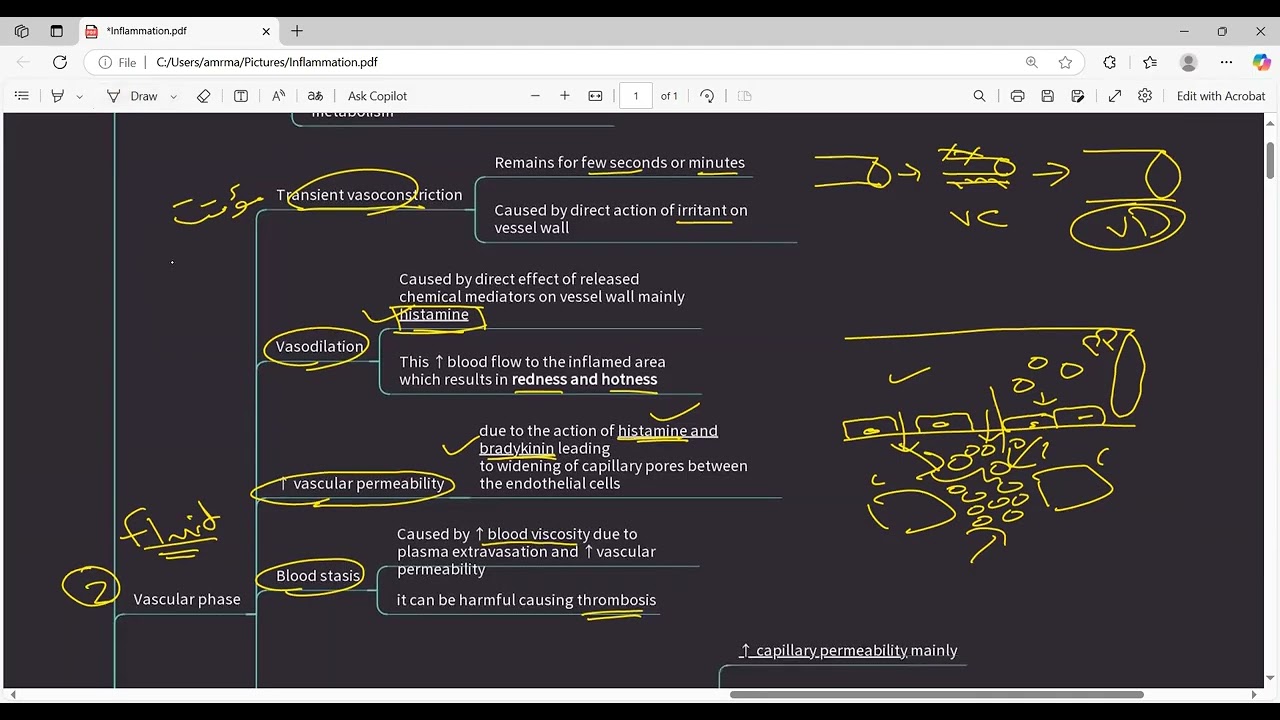Start Read aloud for this PDF
This screenshot has height=720, width=1280.
pos(279,96)
